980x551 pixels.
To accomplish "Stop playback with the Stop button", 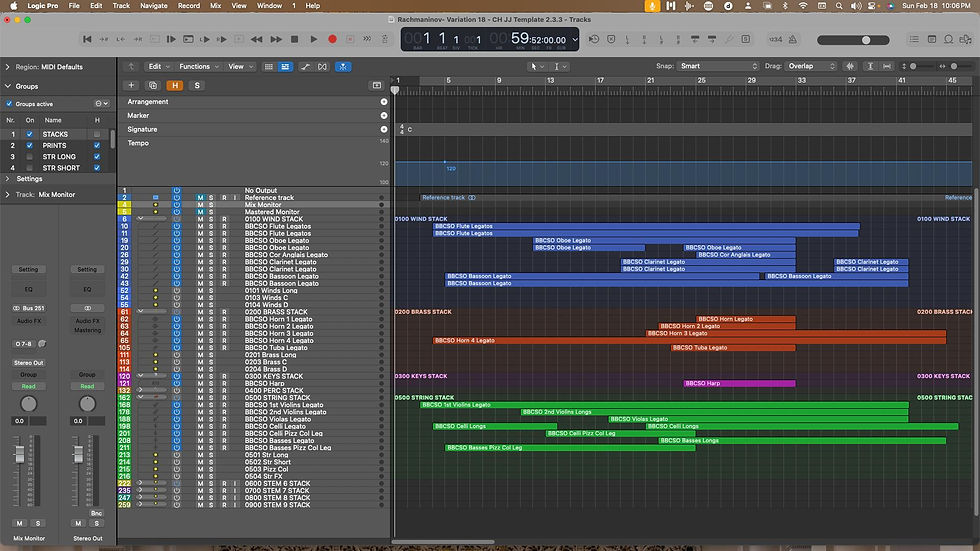I will click(x=294, y=39).
